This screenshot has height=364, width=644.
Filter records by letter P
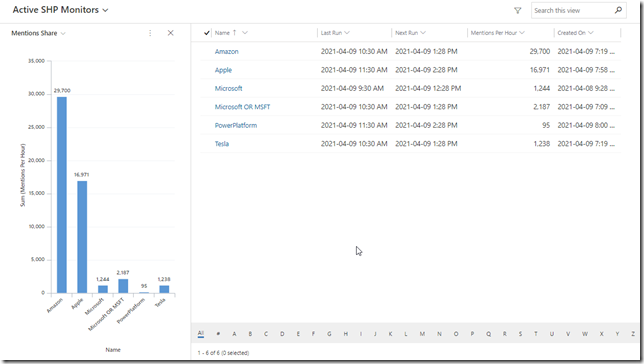coord(472,334)
